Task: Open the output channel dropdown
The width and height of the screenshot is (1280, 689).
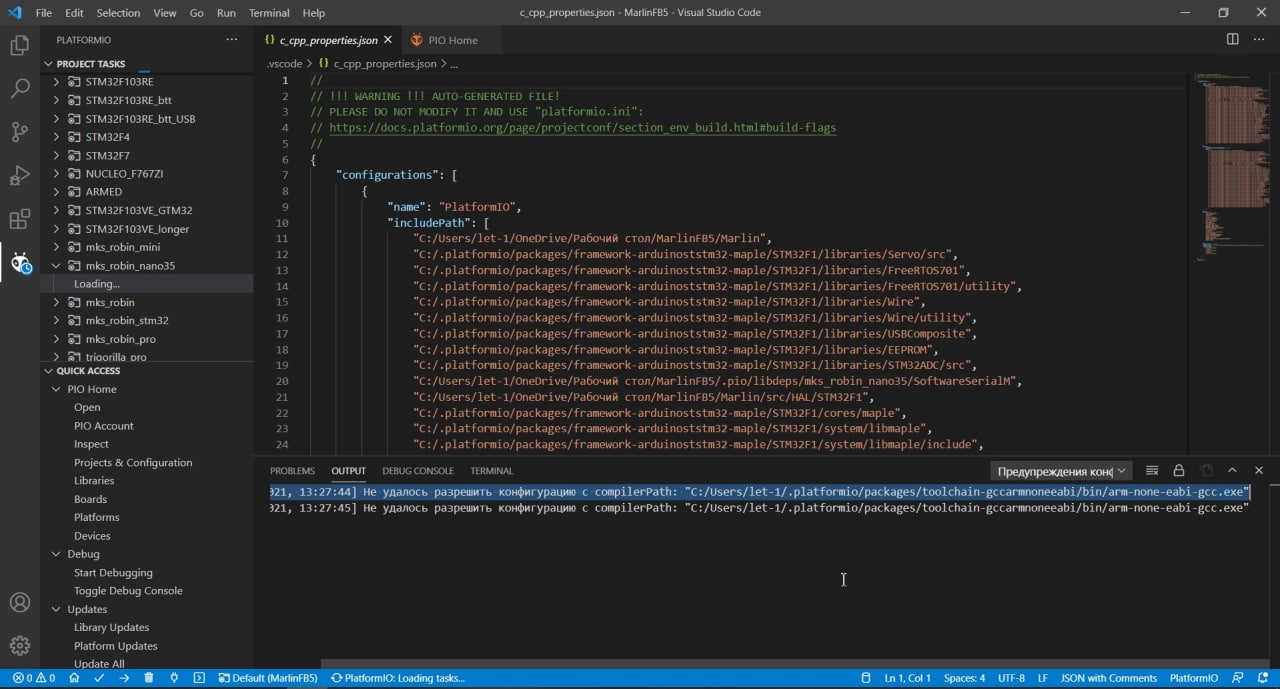Action: (x=1061, y=471)
